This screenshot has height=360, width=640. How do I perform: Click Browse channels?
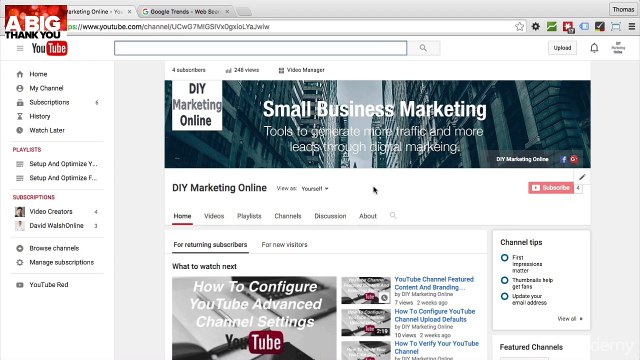pyautogui.click(x=54, y=248)
